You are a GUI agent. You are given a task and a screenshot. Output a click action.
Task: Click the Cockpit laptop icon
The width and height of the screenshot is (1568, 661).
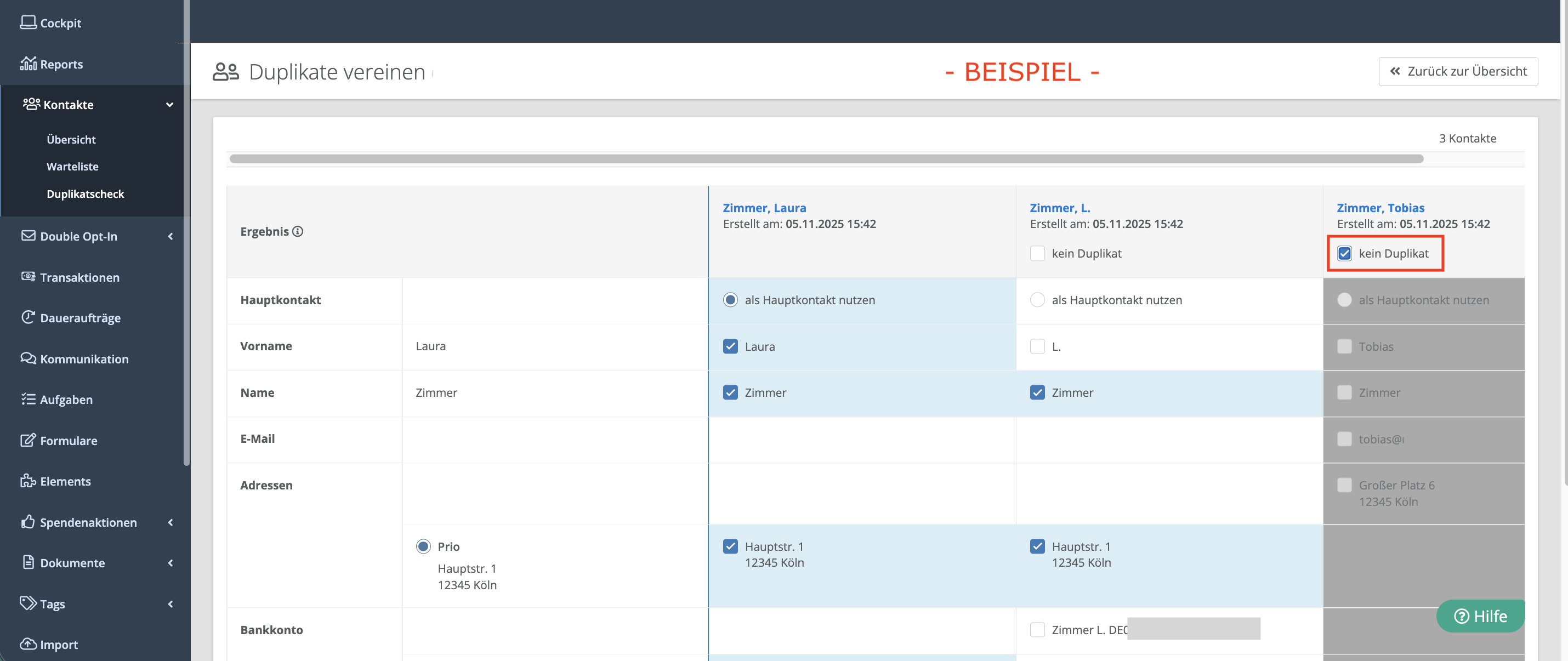pos(28,22)
